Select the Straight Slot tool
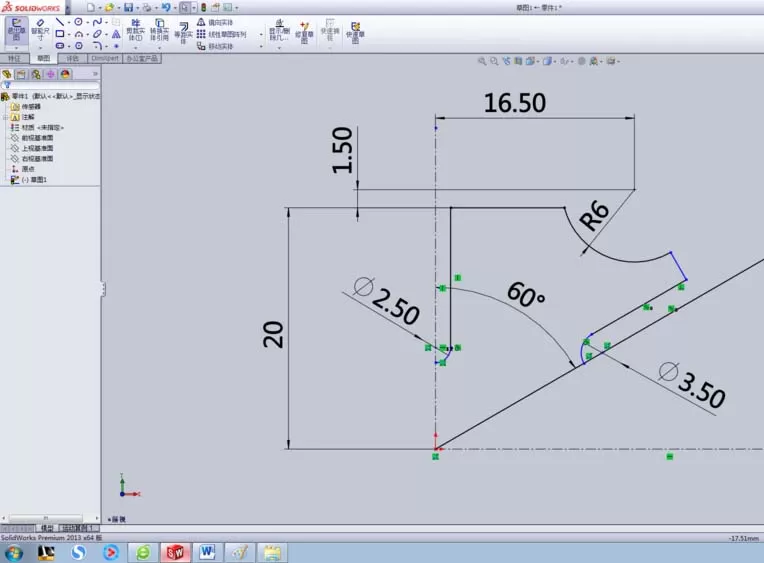 click(59, 46)
